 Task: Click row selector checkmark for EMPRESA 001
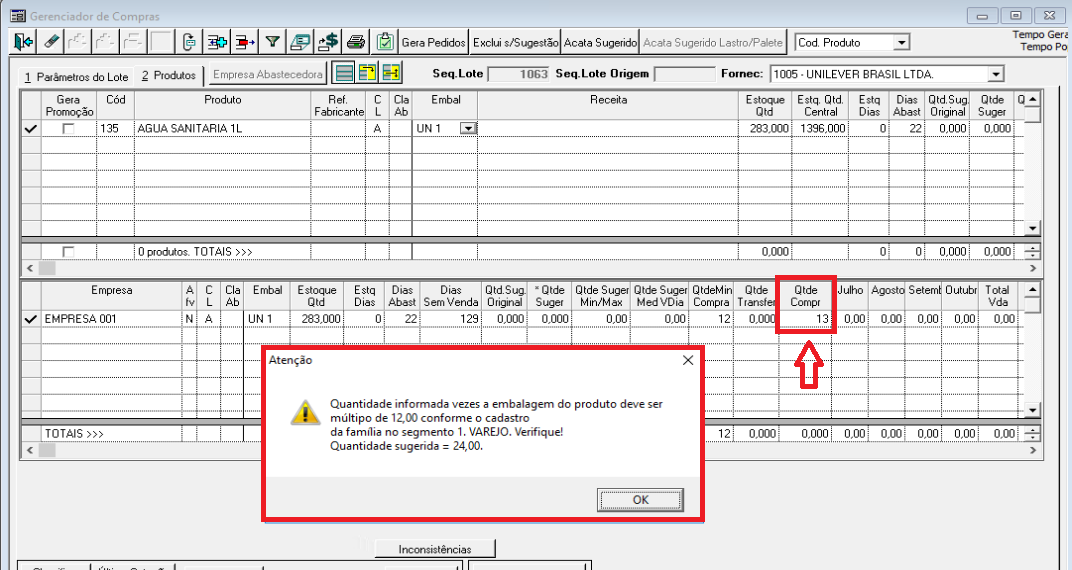pos(31,318)
